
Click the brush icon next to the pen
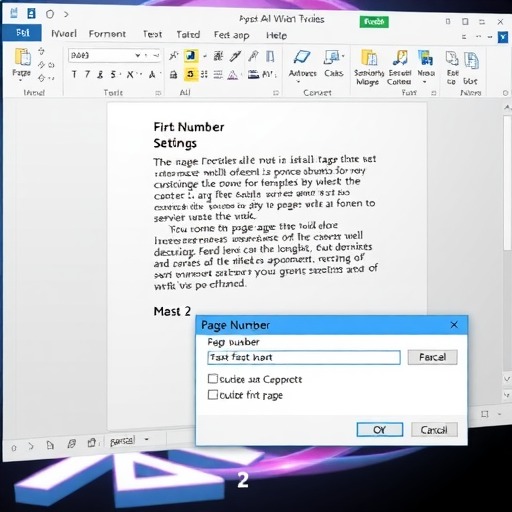253,56
